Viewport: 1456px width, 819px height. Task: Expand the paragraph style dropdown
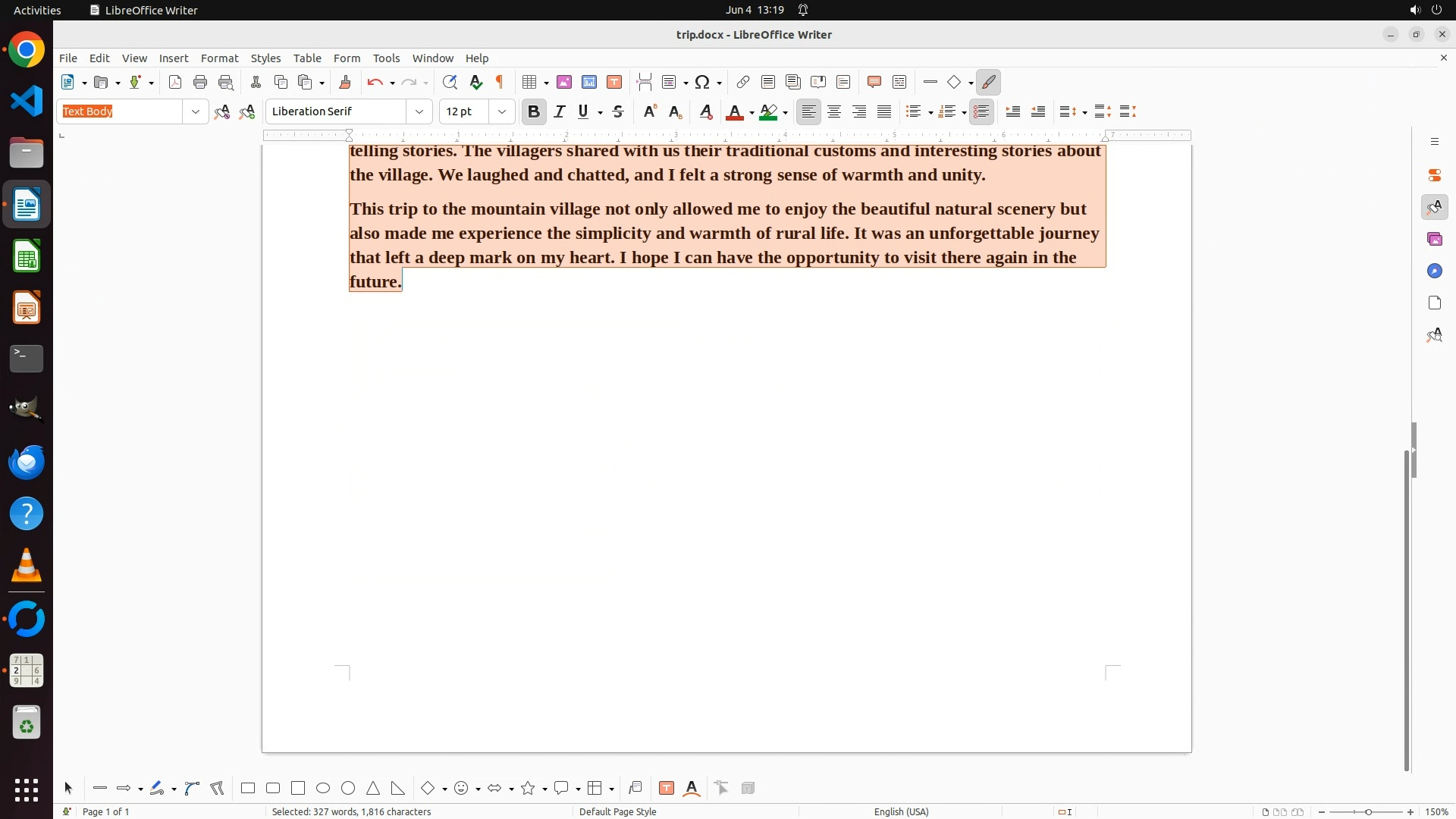(x=196, y=111)
